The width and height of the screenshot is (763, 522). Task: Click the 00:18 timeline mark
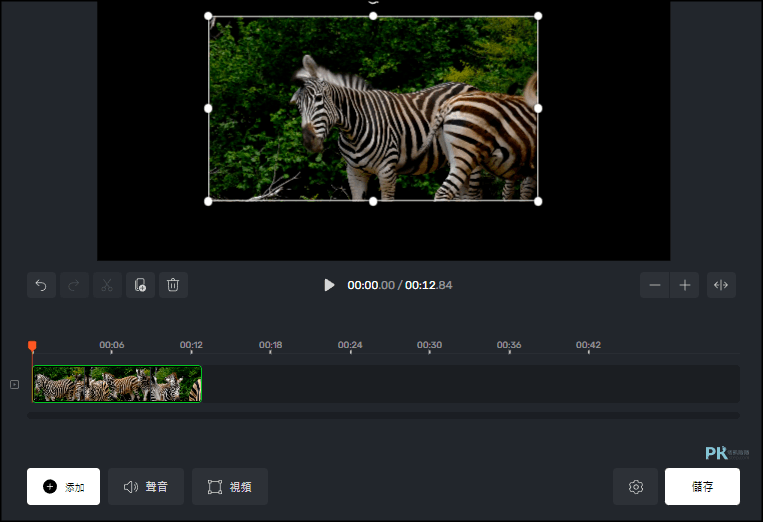pyautogui.click(x=271, y=345)
